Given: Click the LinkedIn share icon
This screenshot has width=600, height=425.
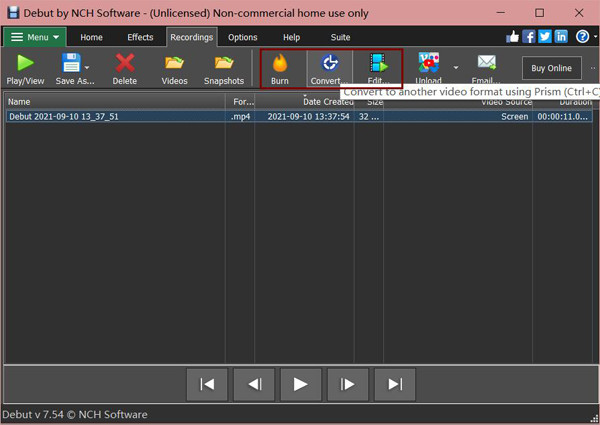Looking at the screenshot, I should (x=561, y=37).
